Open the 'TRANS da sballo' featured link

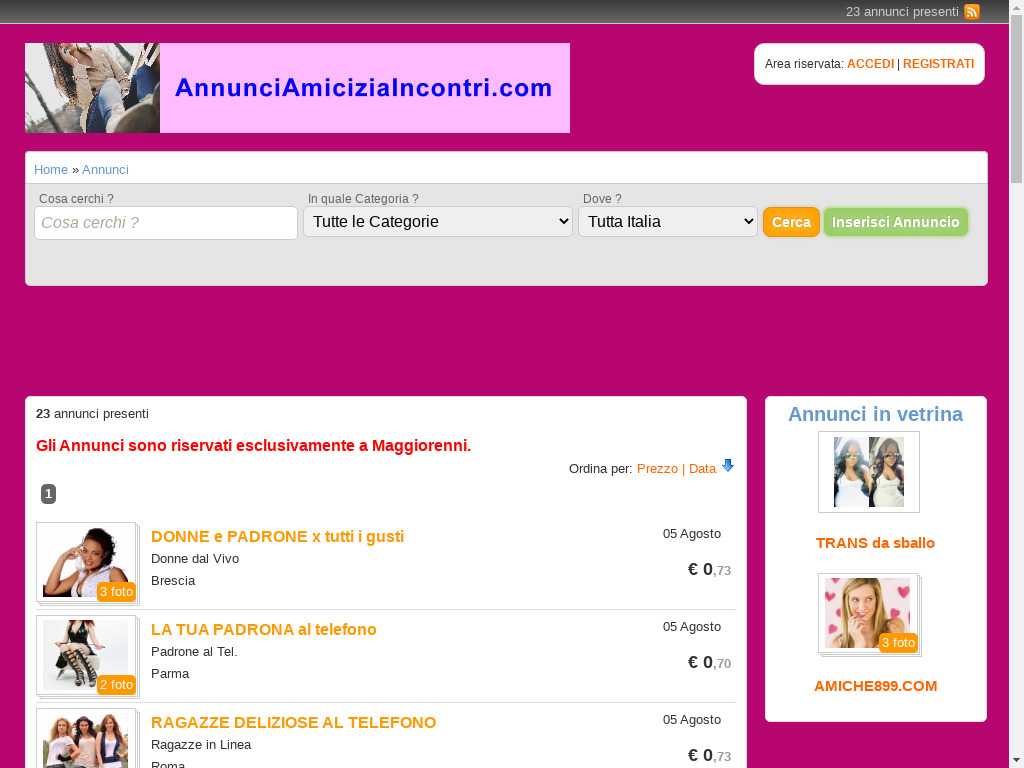[x=875, y=543]
